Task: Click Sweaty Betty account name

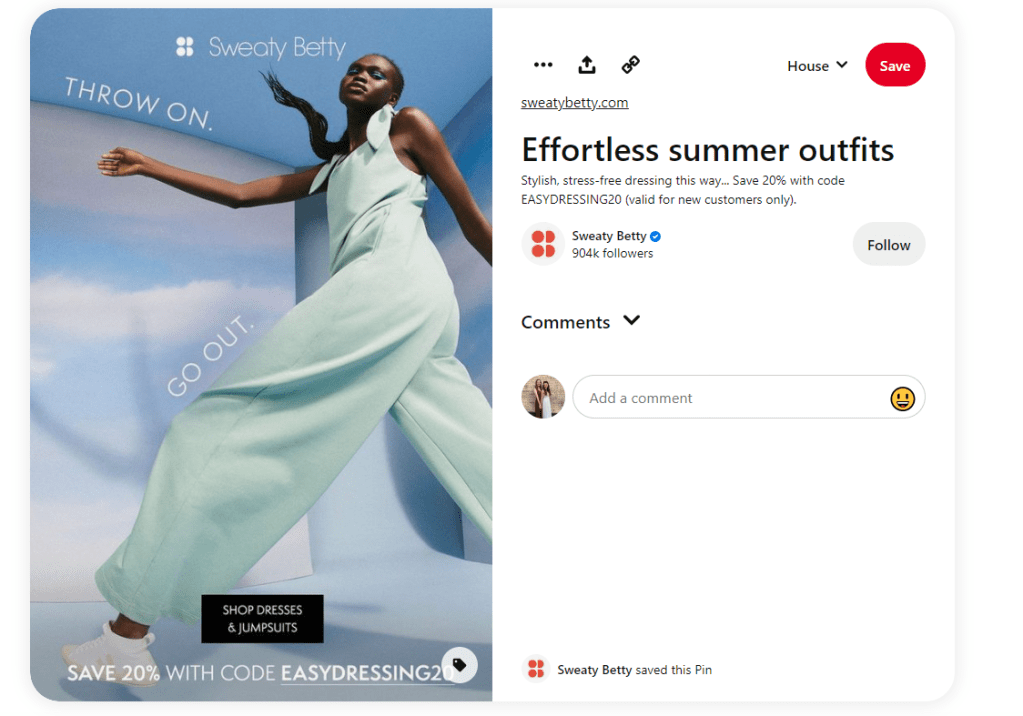Action: (x=609, y=236)
